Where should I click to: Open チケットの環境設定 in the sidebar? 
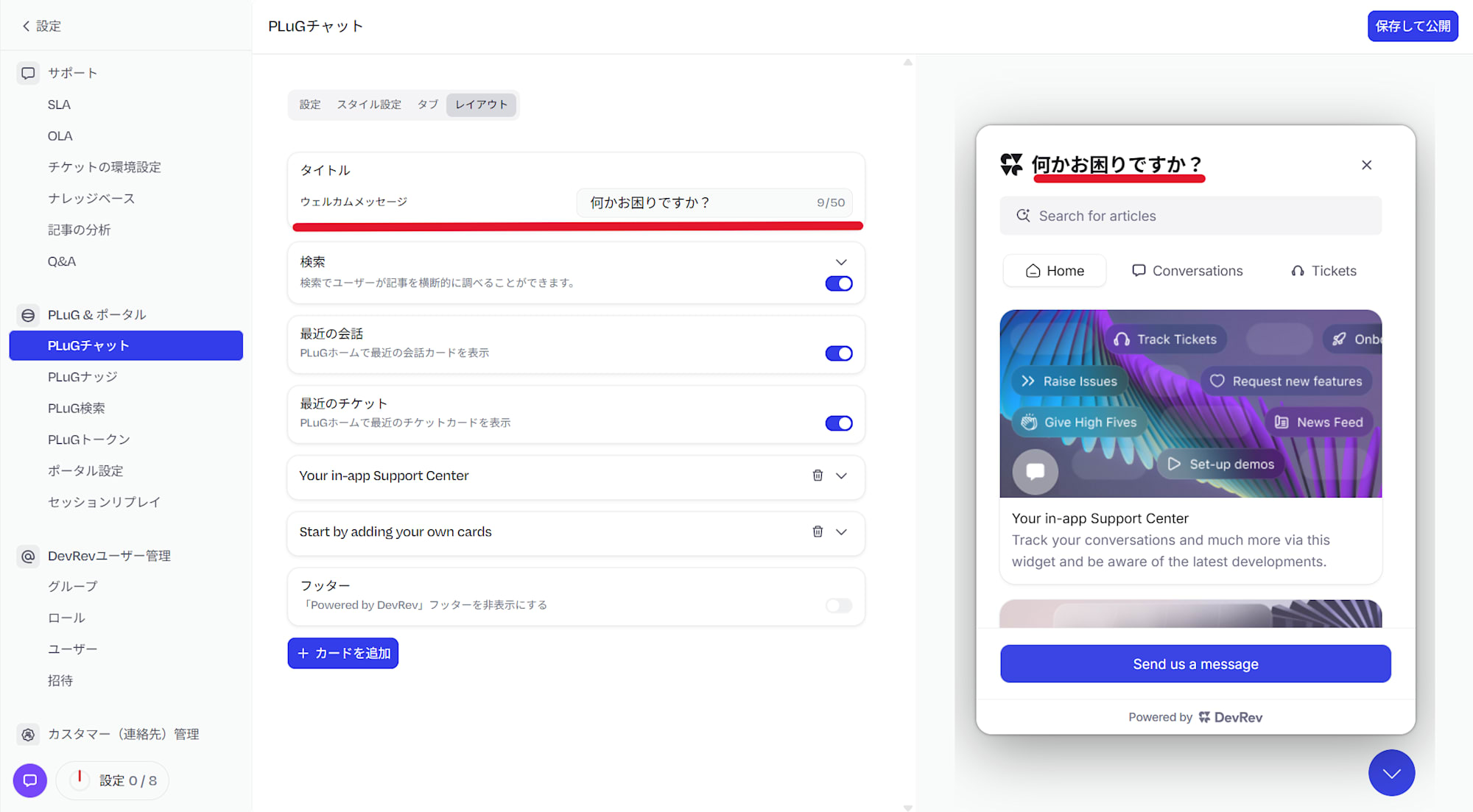click(x=105, y=167)
